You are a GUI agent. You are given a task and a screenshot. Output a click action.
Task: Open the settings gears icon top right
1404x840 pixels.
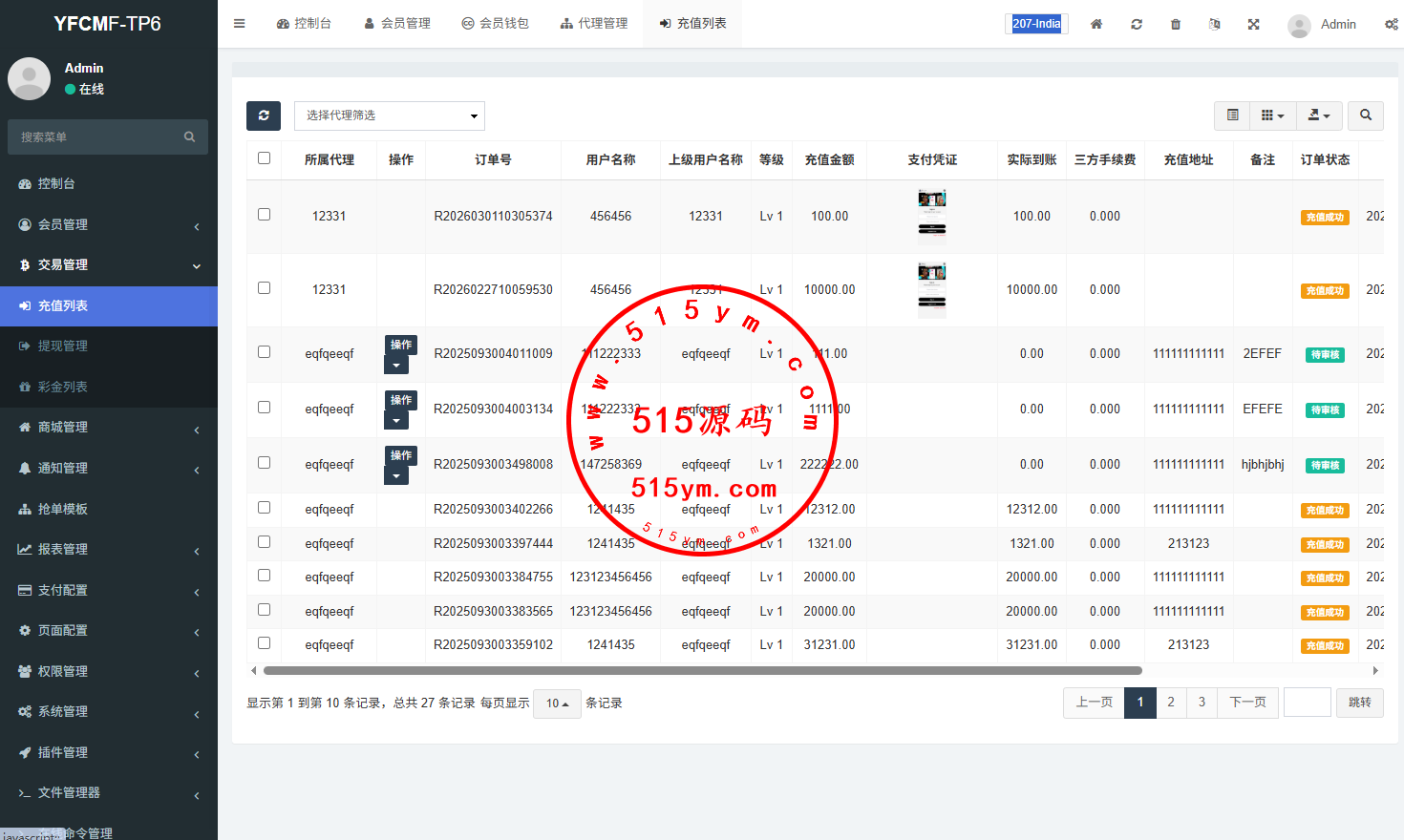tap(1391, 24)
